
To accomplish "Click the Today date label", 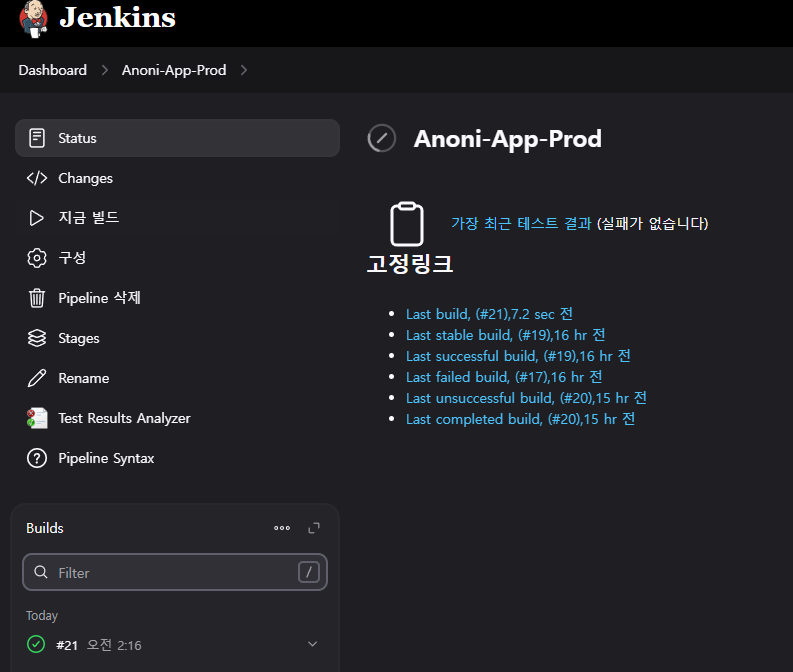I will 42,615.
